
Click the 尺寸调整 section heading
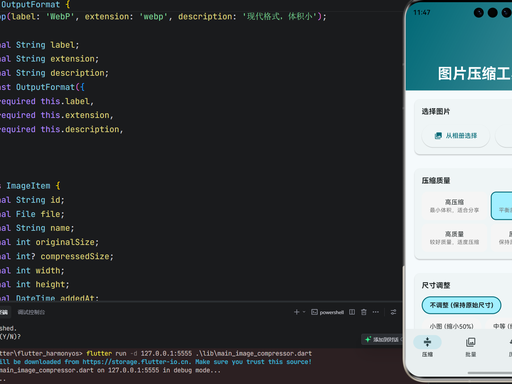tap(436, 285)
